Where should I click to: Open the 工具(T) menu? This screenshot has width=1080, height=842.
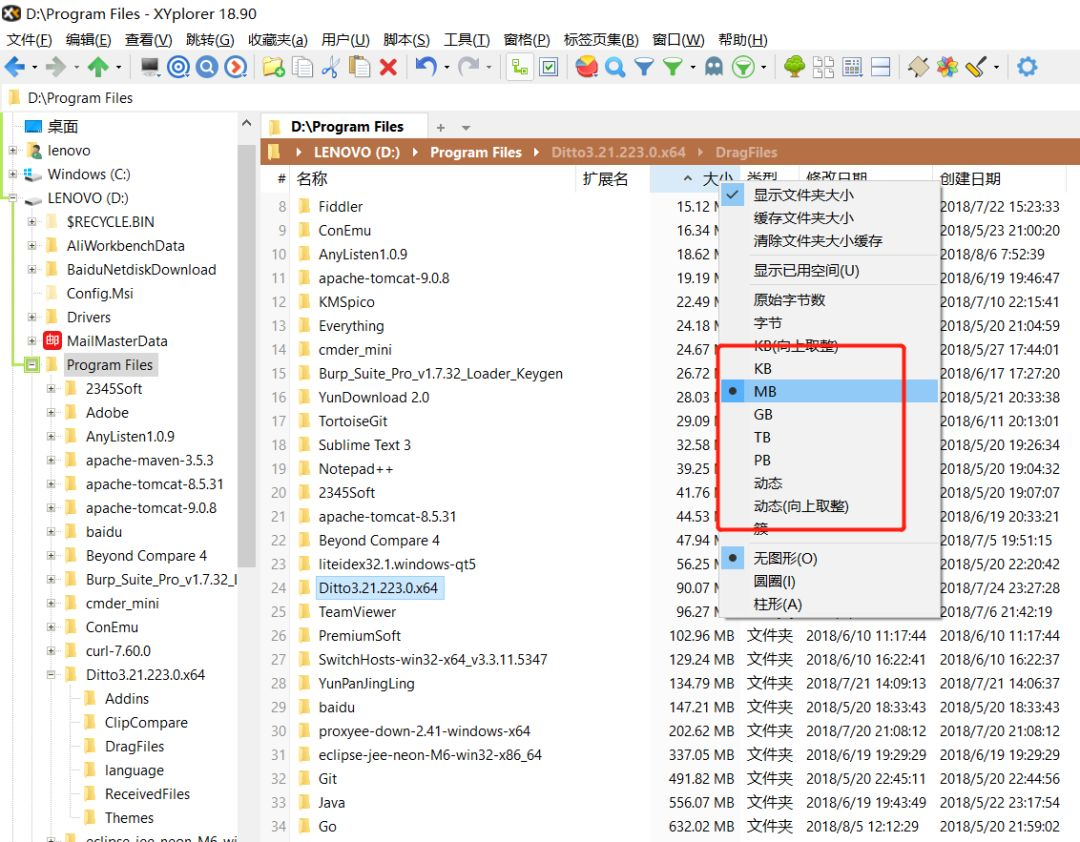[466, 39]
